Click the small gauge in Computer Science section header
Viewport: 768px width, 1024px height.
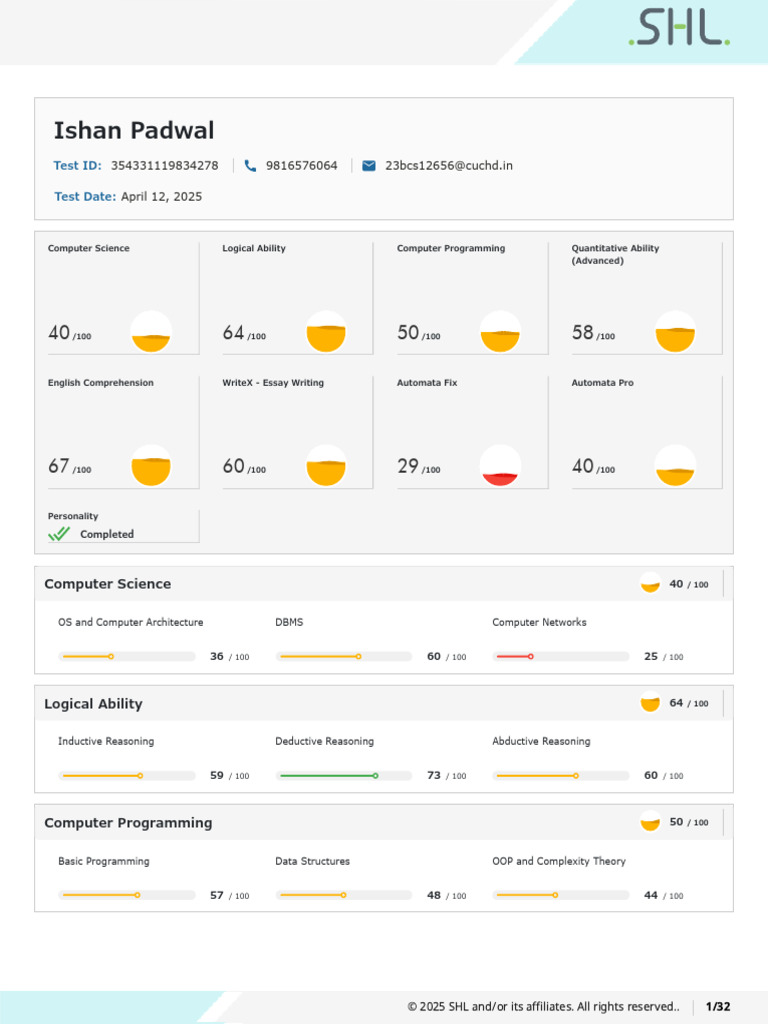tap(650, 583)
